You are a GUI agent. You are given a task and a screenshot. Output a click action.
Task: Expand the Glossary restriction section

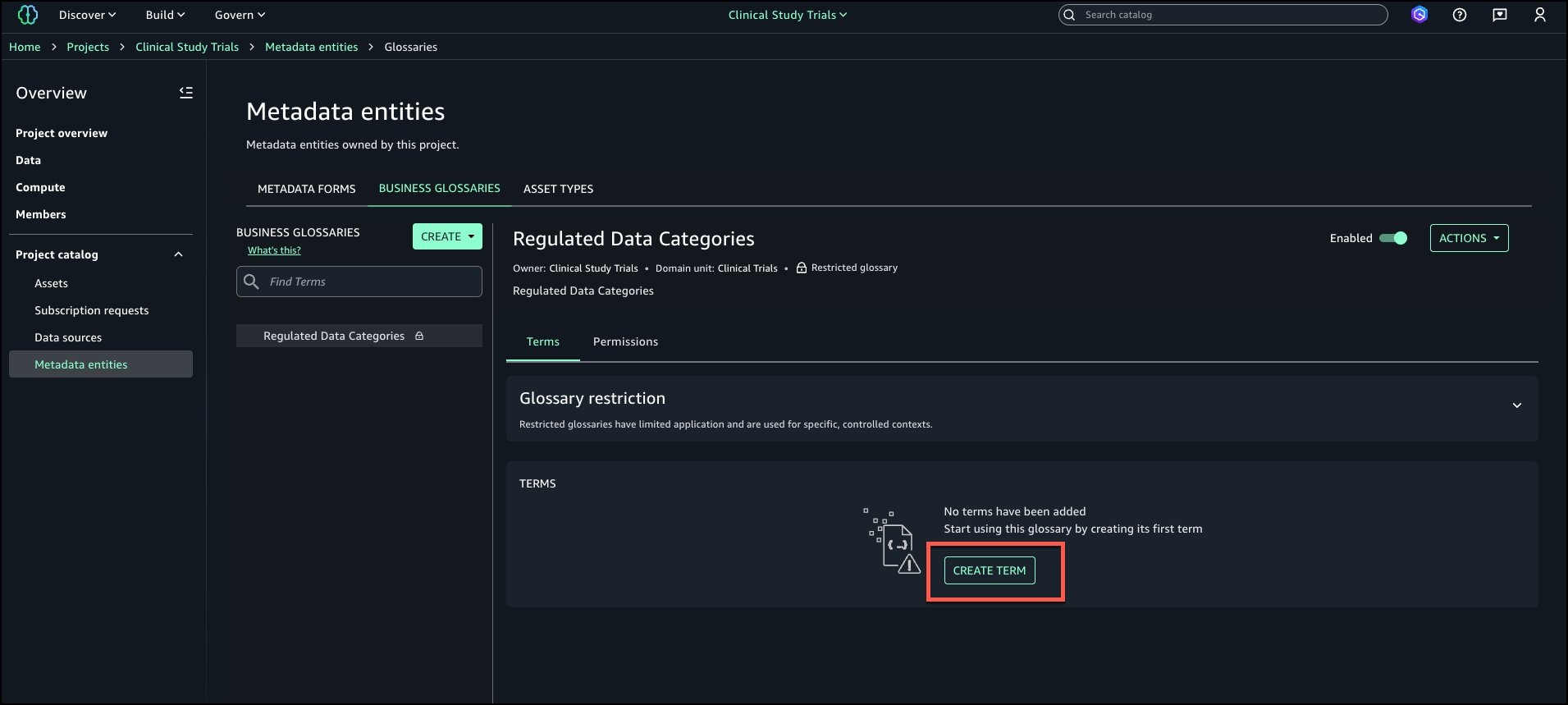1516,405
